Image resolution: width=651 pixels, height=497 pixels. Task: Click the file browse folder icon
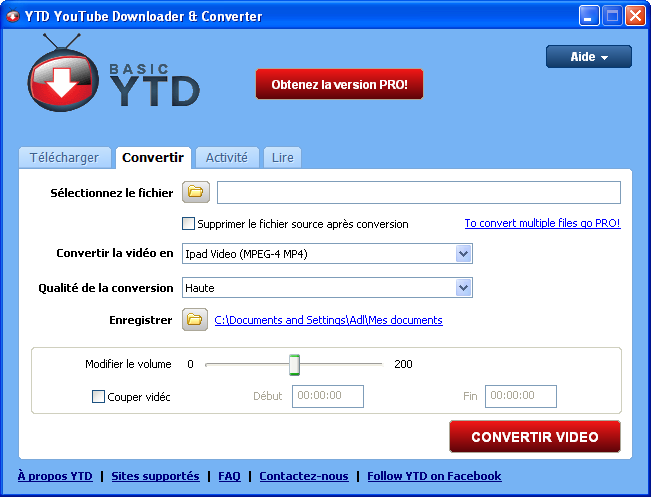pyautogui.click(x=196, y=192)
